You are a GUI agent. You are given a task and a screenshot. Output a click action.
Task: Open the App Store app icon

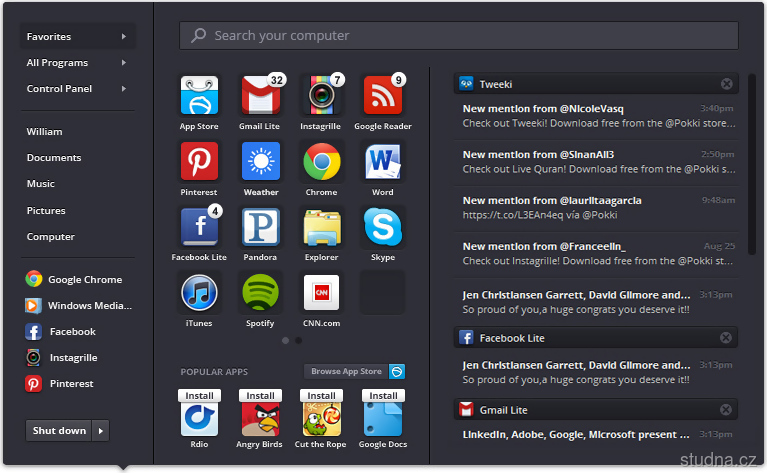pyautogui.click(x=199, y=95)
